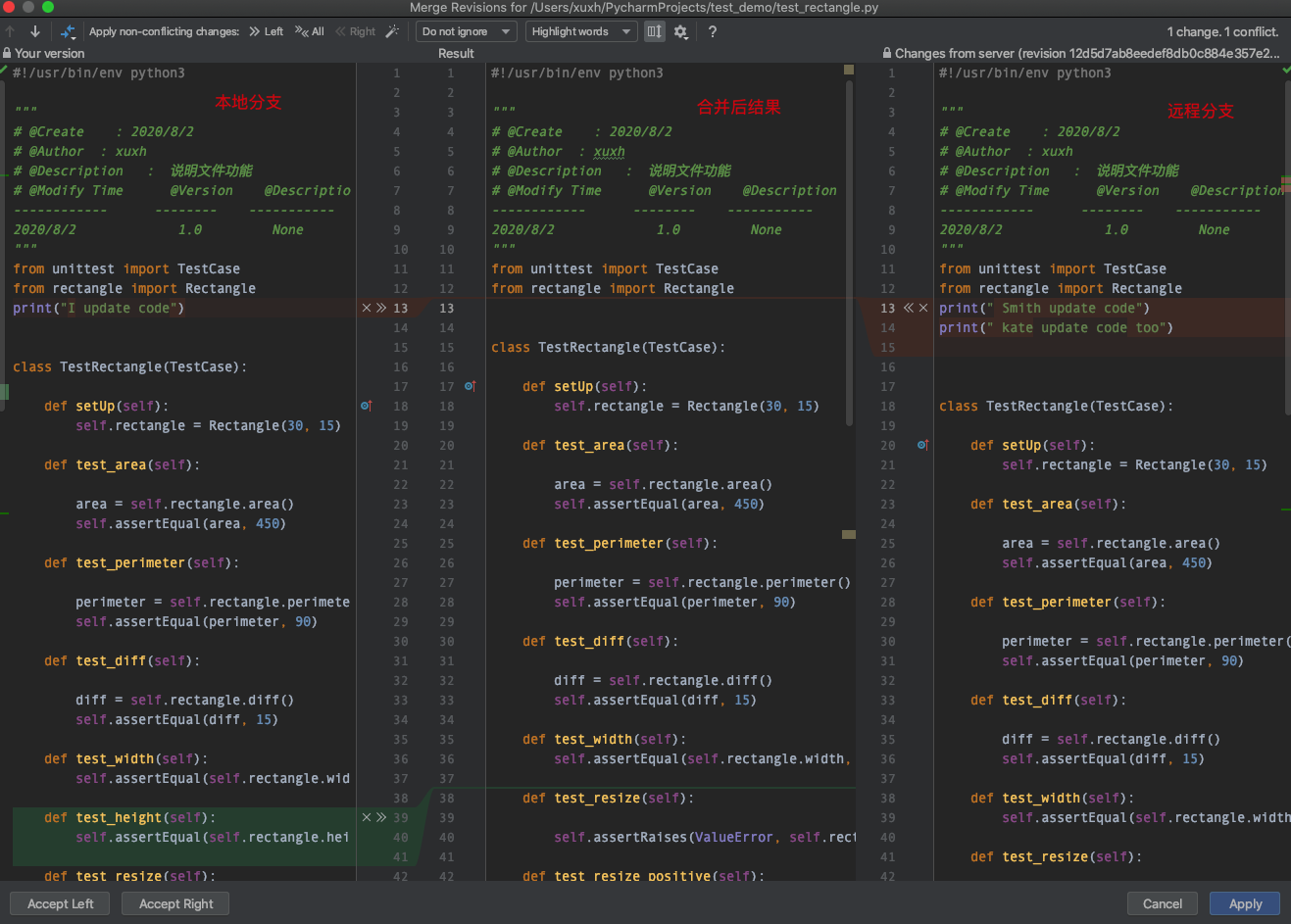The width and height of the screenshot is (1291, 924).
Task: Click the Apply button
Action: (x=1245, y=903)
